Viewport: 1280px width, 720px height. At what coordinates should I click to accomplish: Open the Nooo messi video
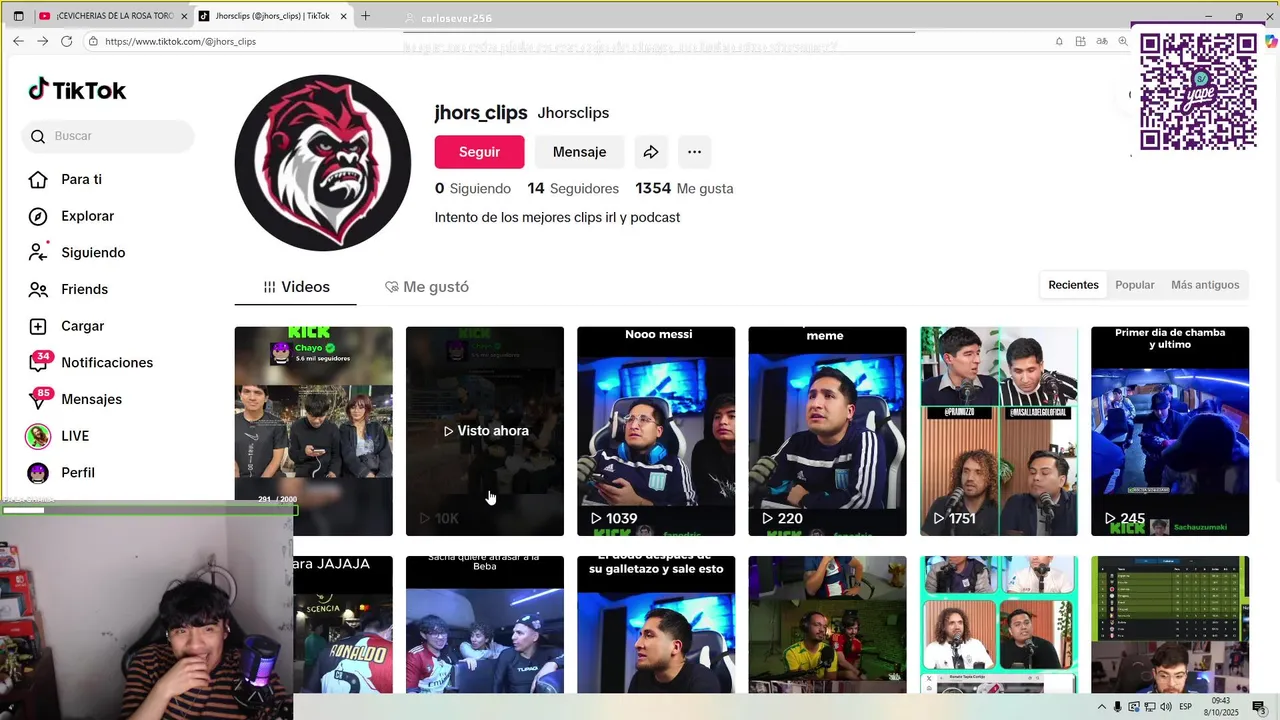point(656,431)
